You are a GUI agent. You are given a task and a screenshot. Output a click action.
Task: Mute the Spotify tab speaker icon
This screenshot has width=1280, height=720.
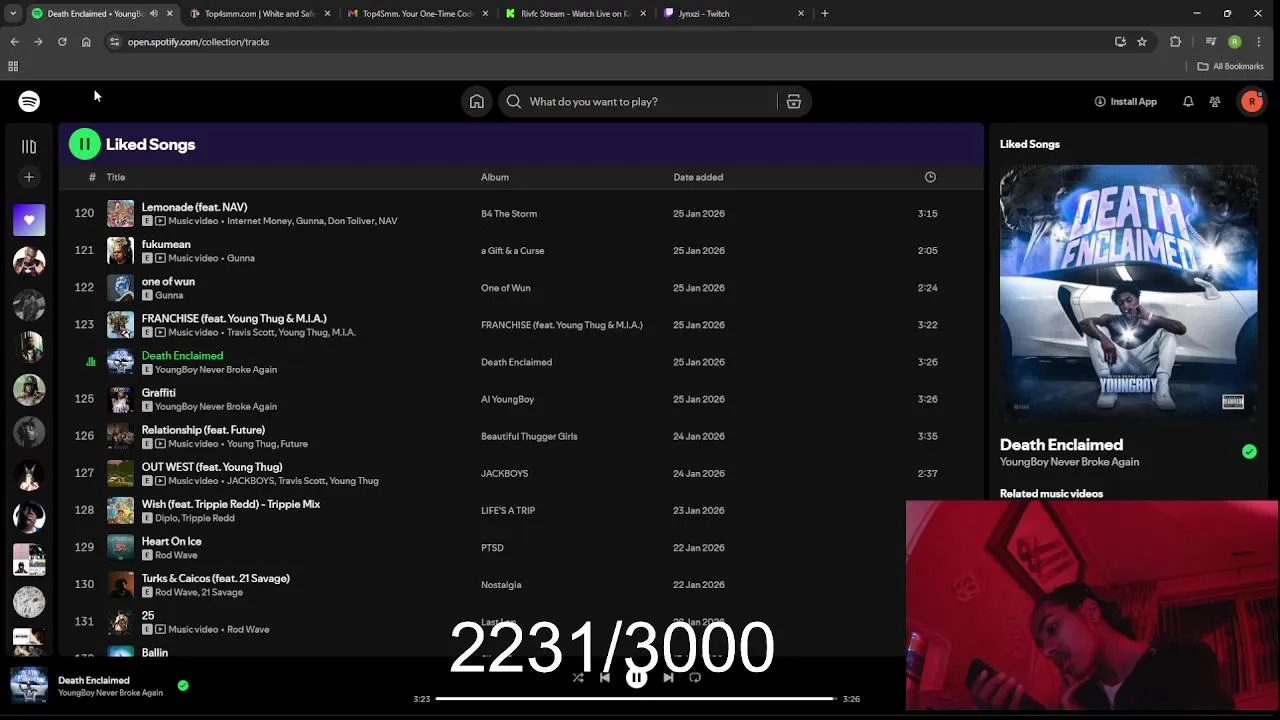[x=154, y=14]
